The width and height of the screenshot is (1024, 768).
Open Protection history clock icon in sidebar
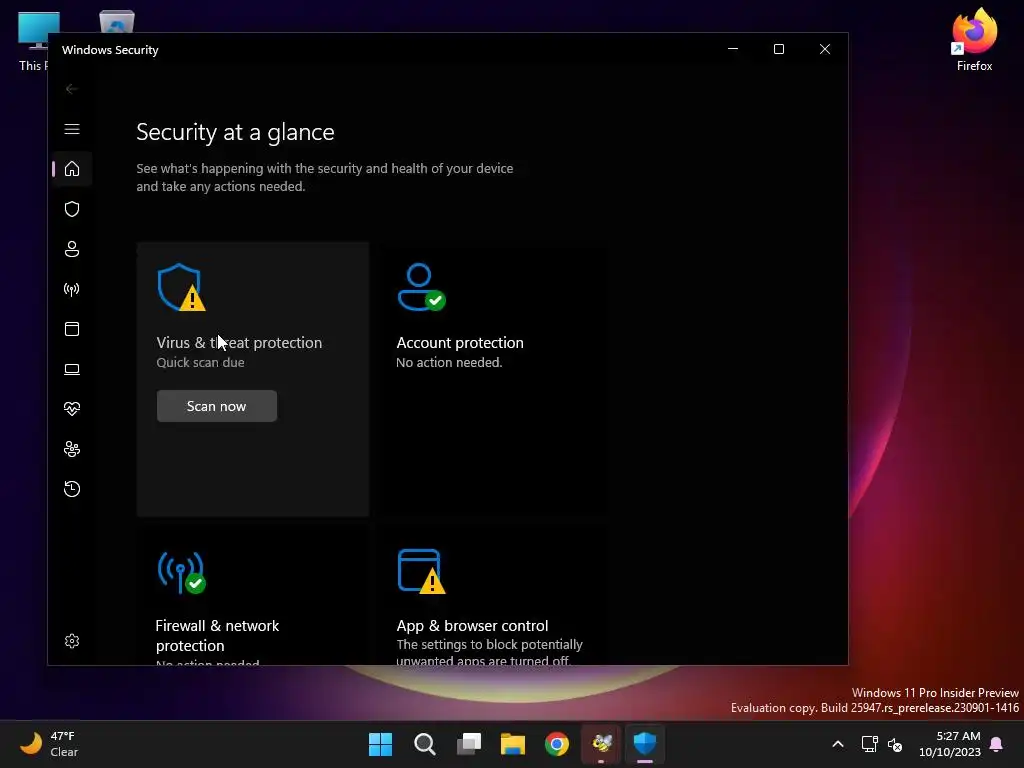click(x=72, y=488)
